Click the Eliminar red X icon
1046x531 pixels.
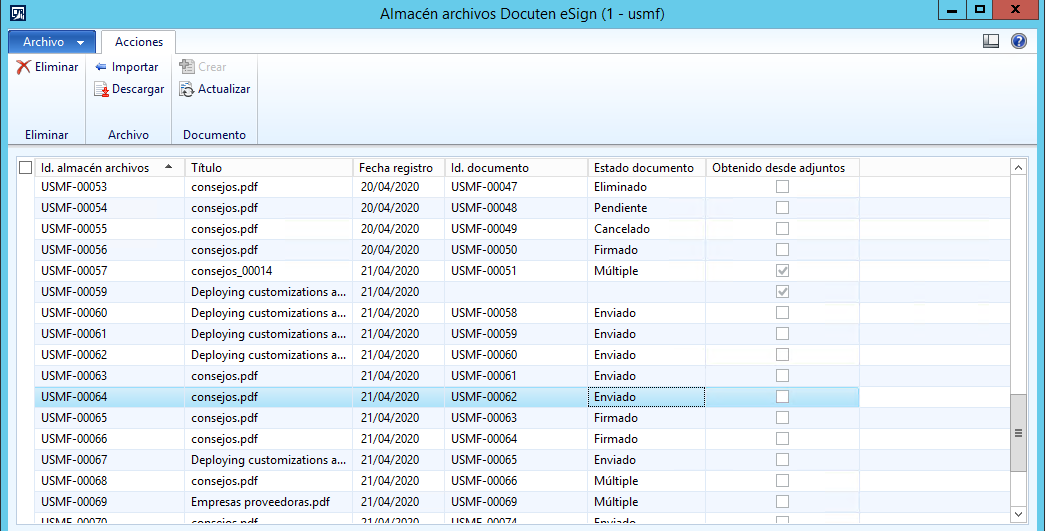[24, 67]
